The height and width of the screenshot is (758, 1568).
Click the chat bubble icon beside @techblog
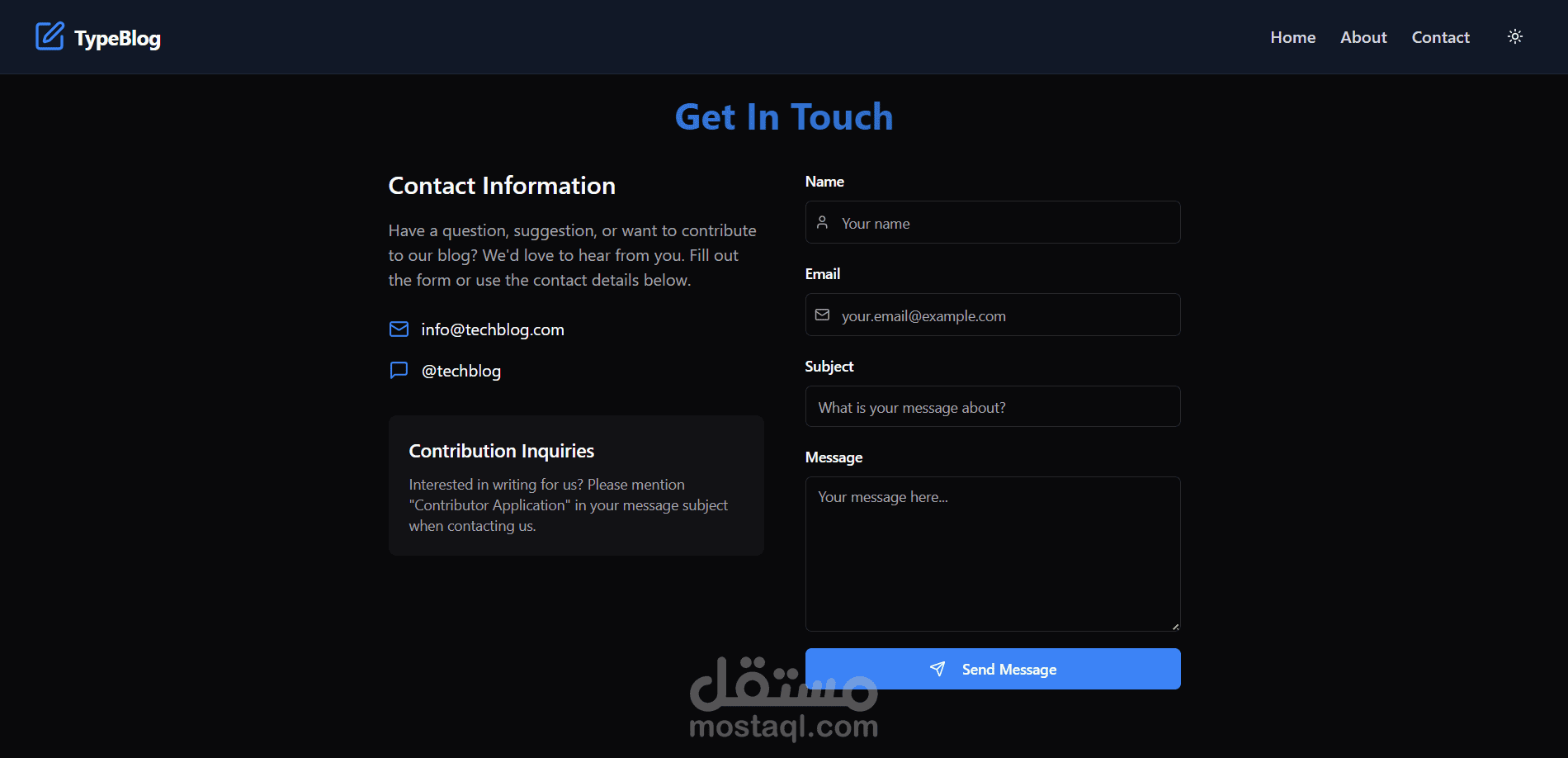(399, 370)
